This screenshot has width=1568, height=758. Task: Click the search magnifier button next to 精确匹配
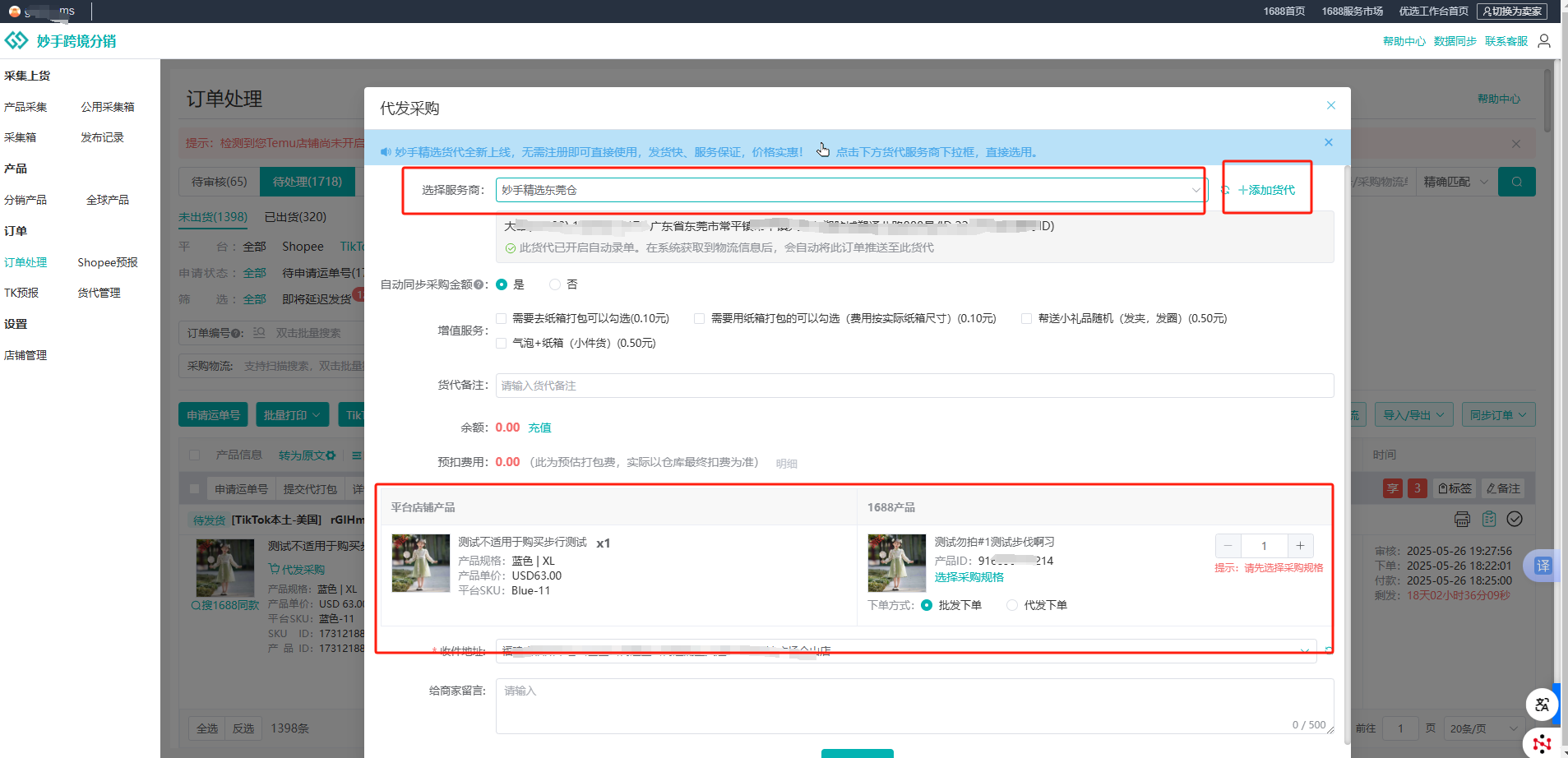(1517, 182)
